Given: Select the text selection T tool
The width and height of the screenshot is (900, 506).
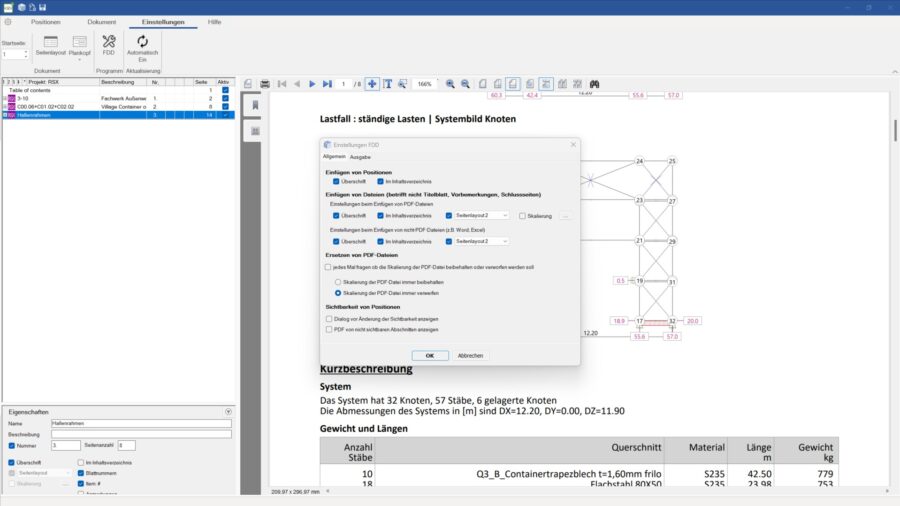Looking at the screenshot, I should click(x=387, y=84).
